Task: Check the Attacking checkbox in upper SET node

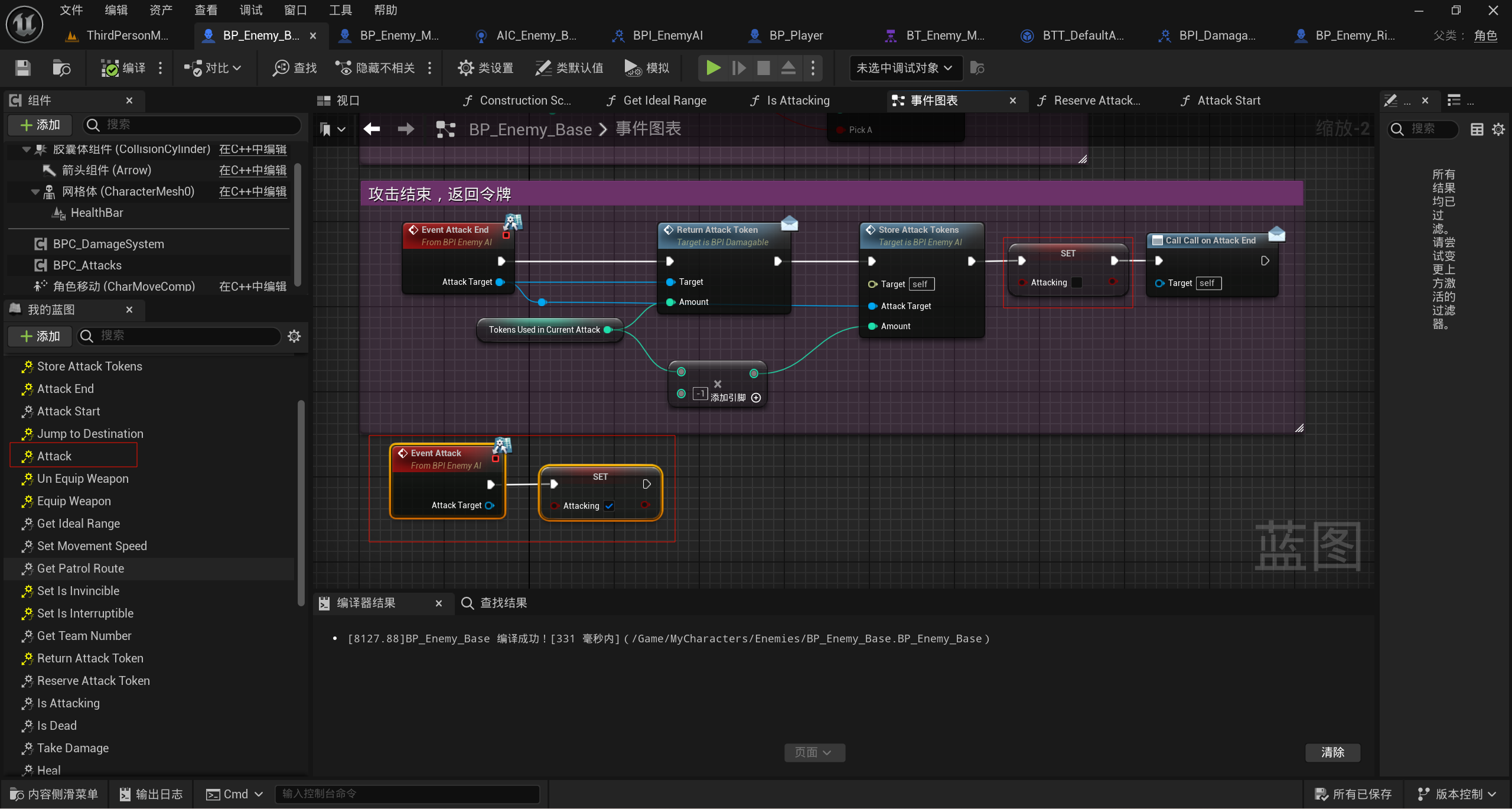Action: coord(1077,282)
